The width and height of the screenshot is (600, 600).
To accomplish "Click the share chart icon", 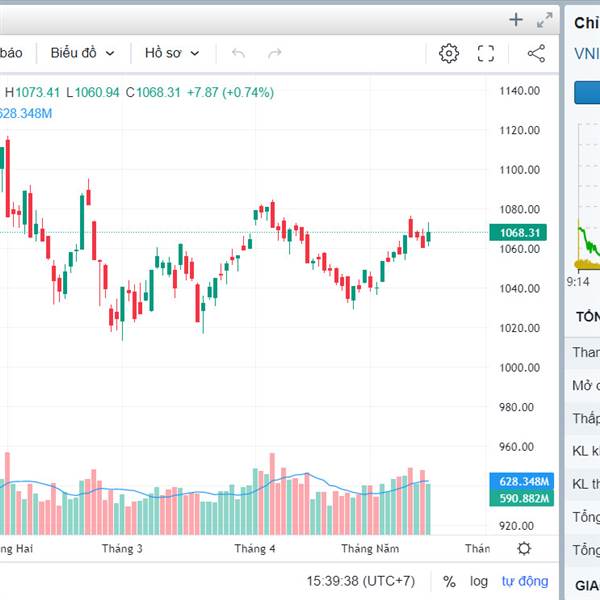I will pyautogui.click(x=536, y=53).
